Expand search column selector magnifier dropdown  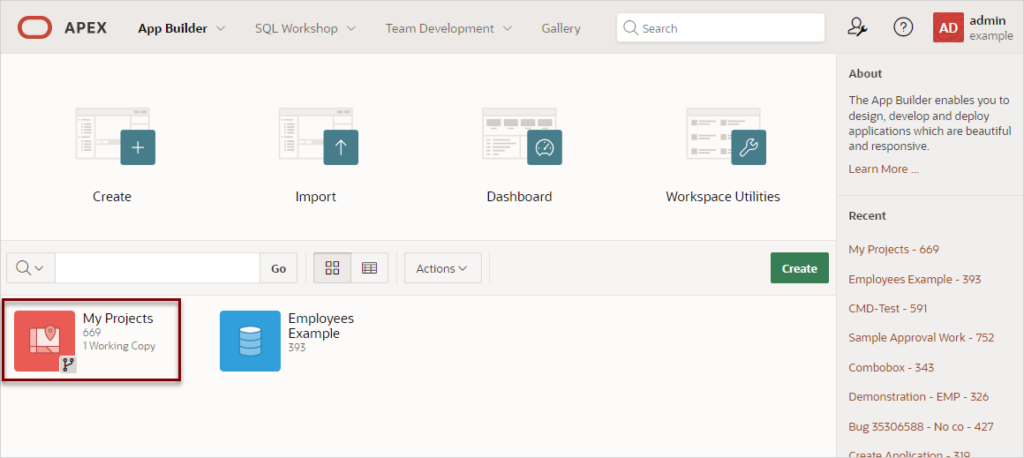pyautogui.click(x=31, y=268)
